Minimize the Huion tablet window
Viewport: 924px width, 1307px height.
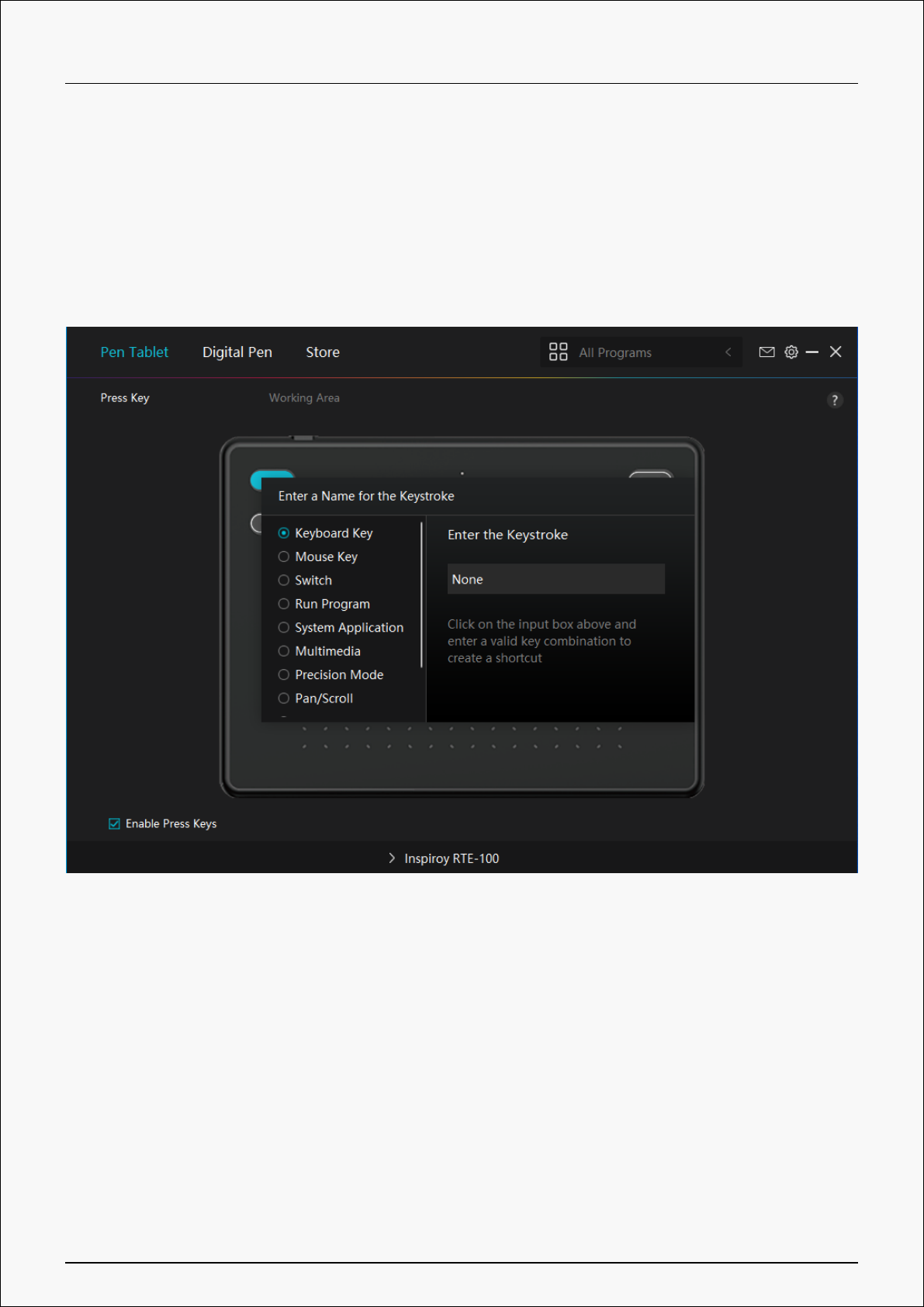[x=812, y=352]
